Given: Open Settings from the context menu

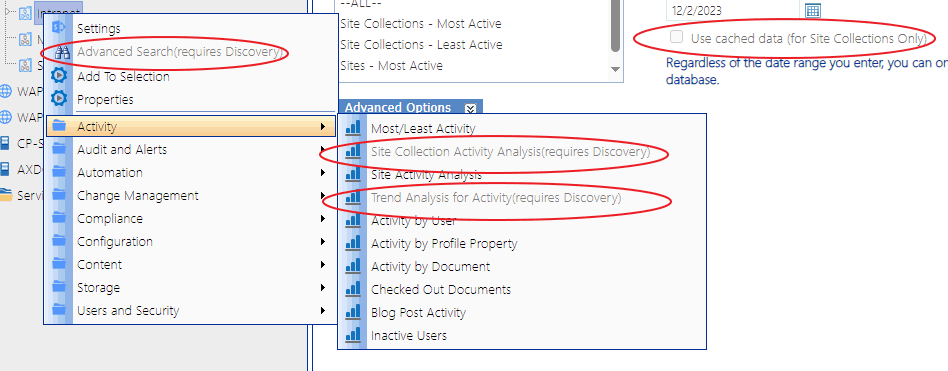Looking at the screenshot, I should pyautogui.click(x=99, y=28).
